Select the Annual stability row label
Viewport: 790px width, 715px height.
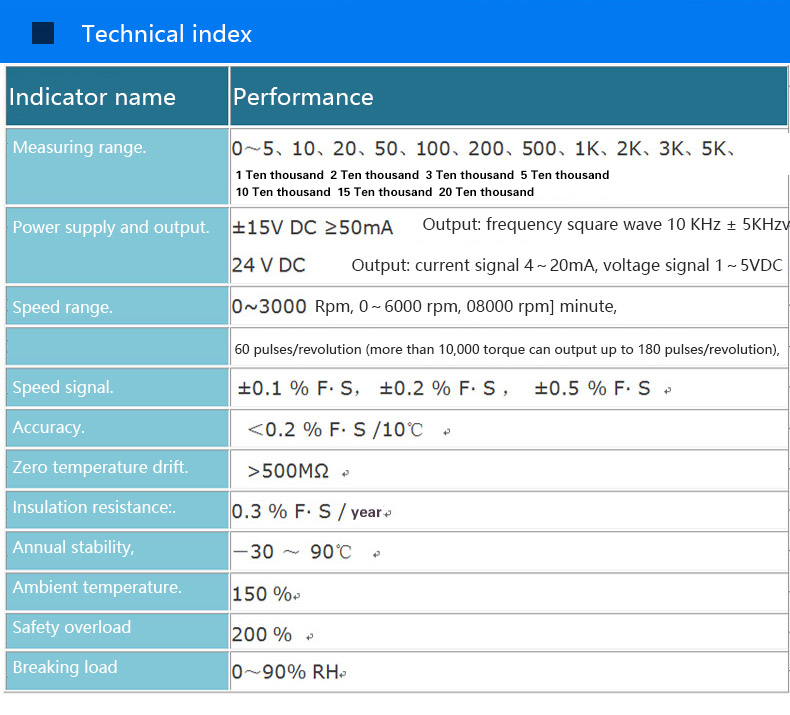(73, 547)
